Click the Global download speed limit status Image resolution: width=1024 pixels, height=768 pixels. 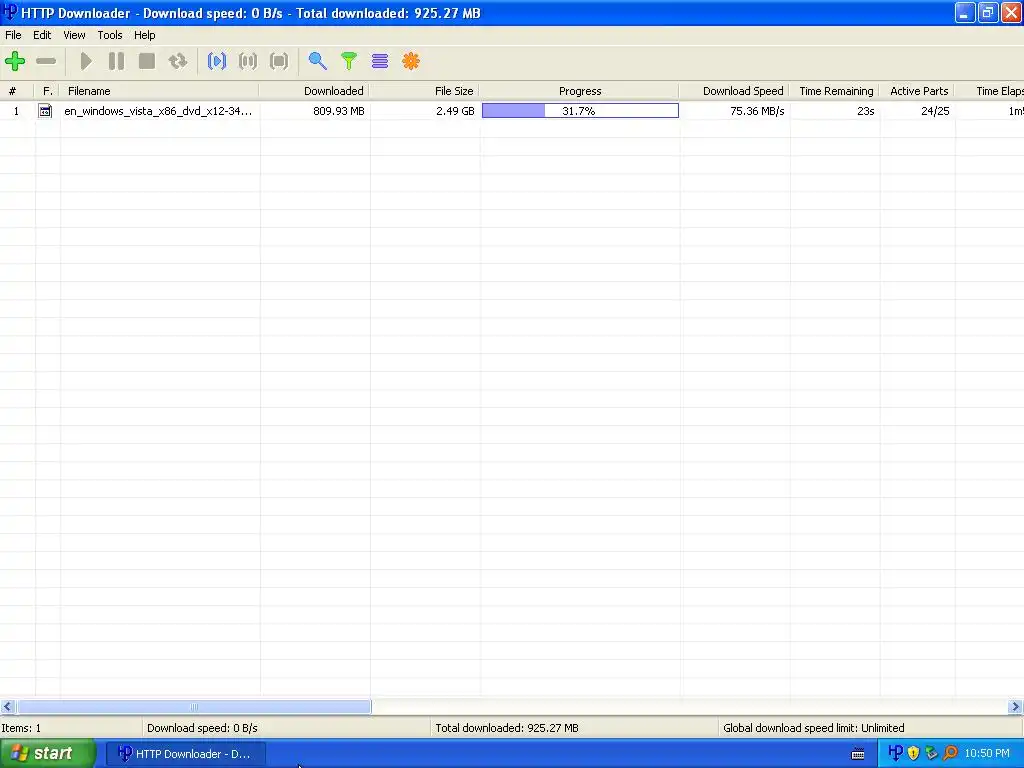tap(814, 728)
